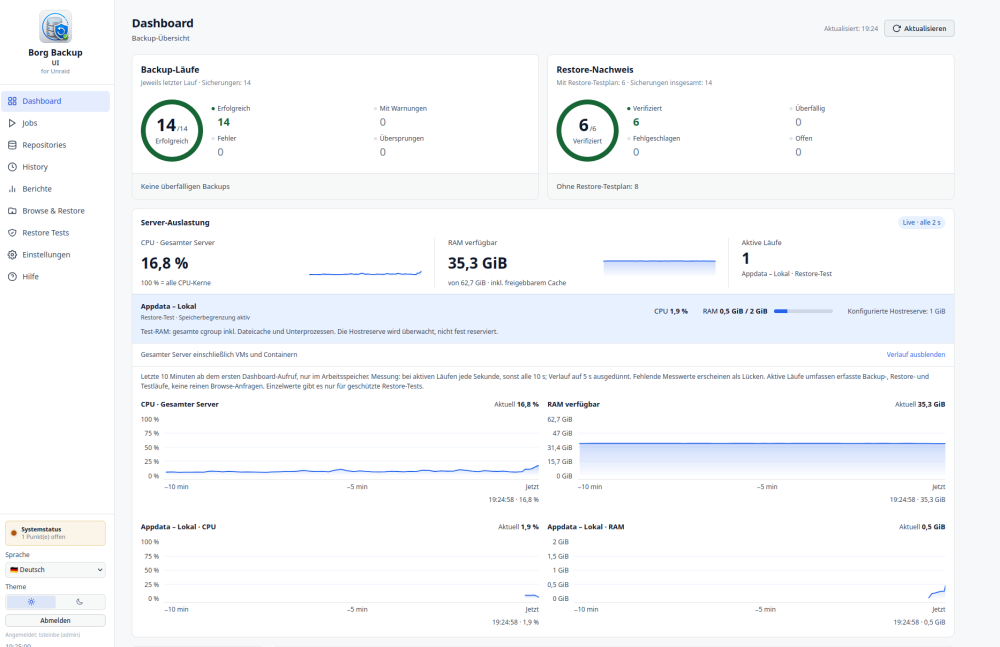The width and height of the screenshot is (1000, 647).
Task: Click the Aktualisieren refresh button
Action: click(919, 29)
